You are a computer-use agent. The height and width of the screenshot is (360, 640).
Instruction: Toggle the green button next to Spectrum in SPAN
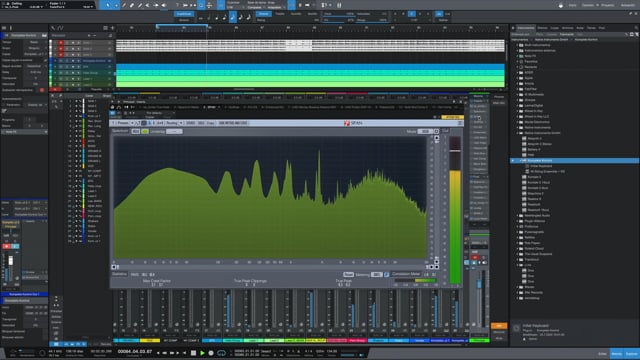[x=144, y=131]
